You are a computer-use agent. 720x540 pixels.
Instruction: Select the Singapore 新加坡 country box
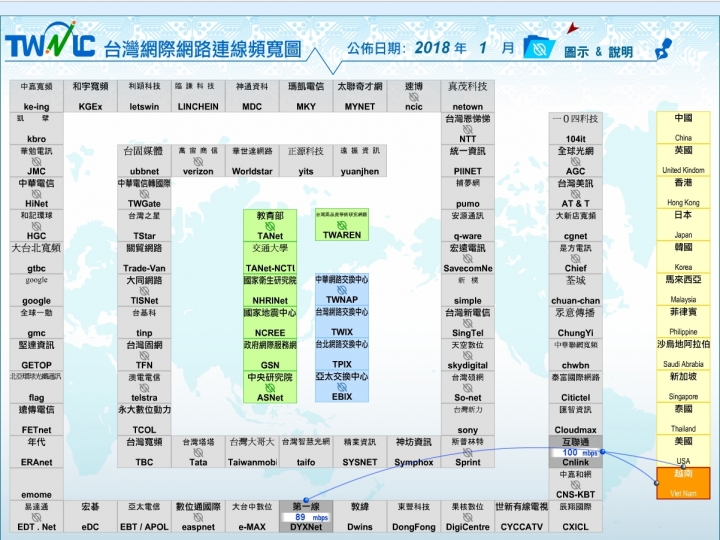[x=683, y=387]
